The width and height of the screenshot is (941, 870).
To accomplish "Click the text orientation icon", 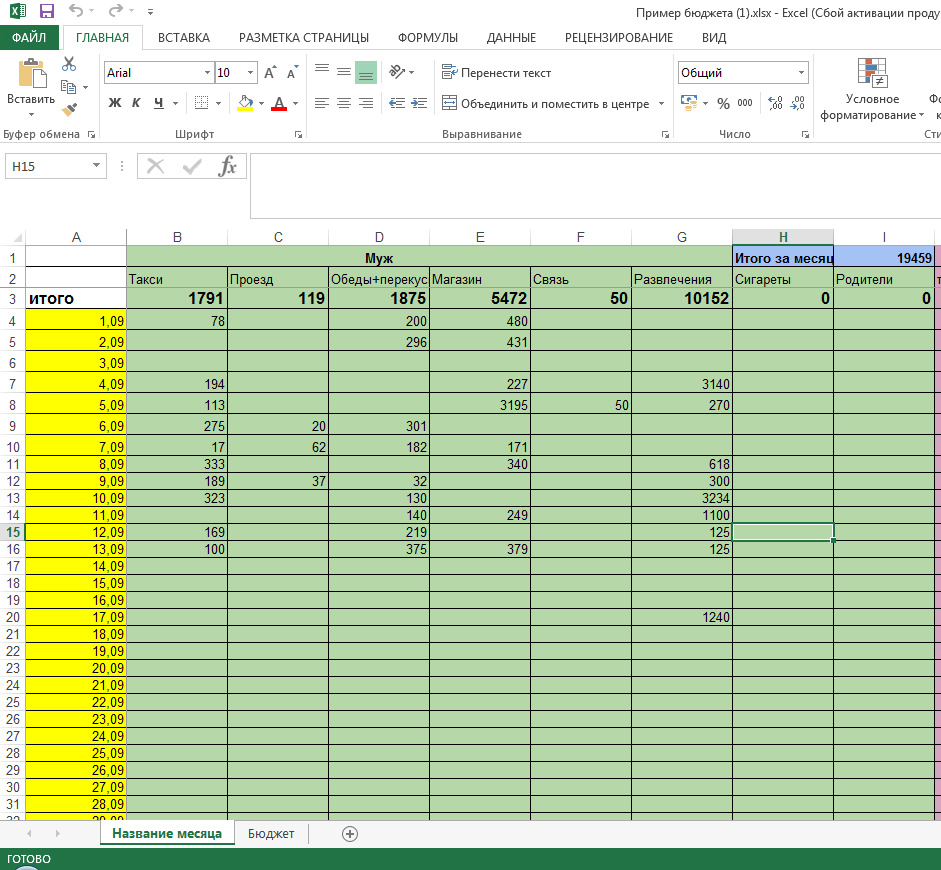I will (397, 72).
